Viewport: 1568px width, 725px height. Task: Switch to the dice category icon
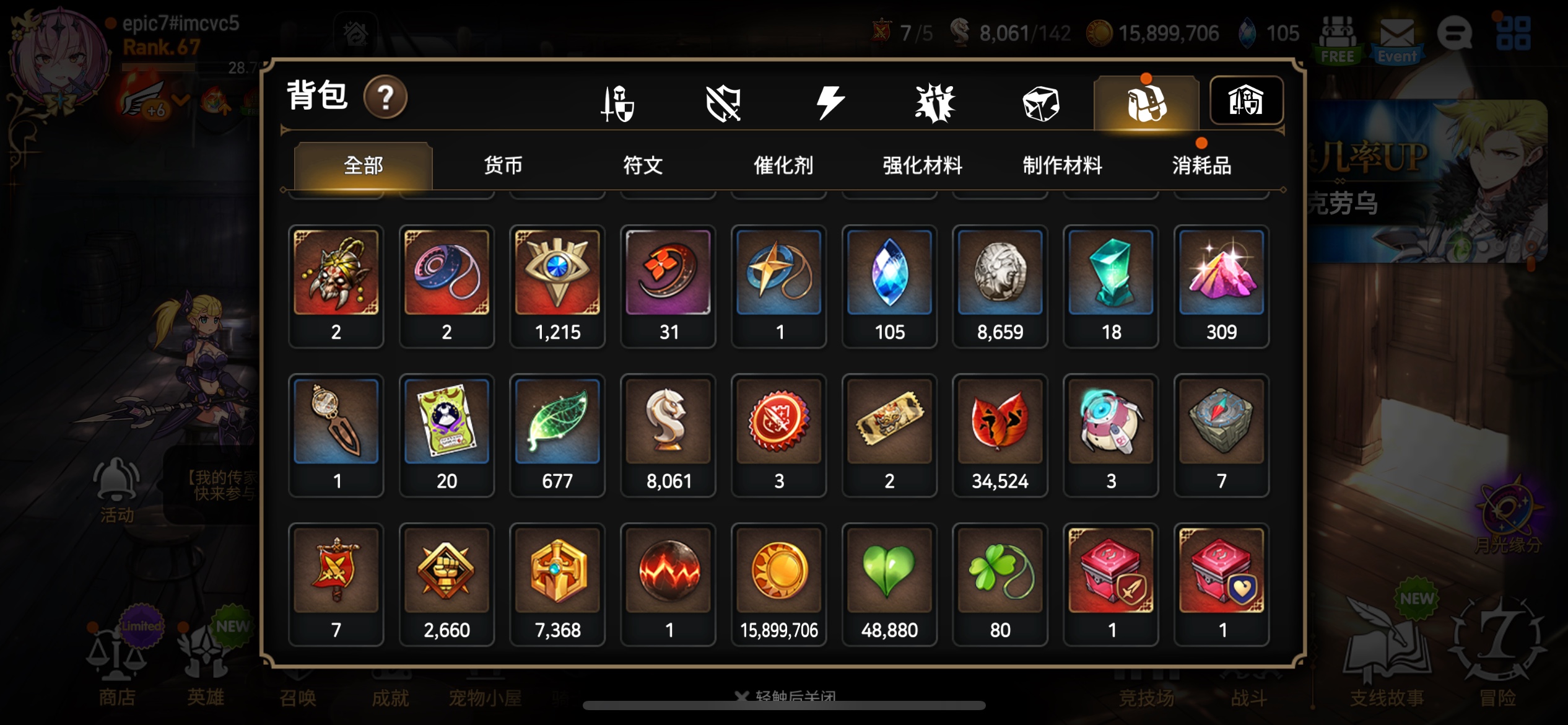pos(1041,103)
